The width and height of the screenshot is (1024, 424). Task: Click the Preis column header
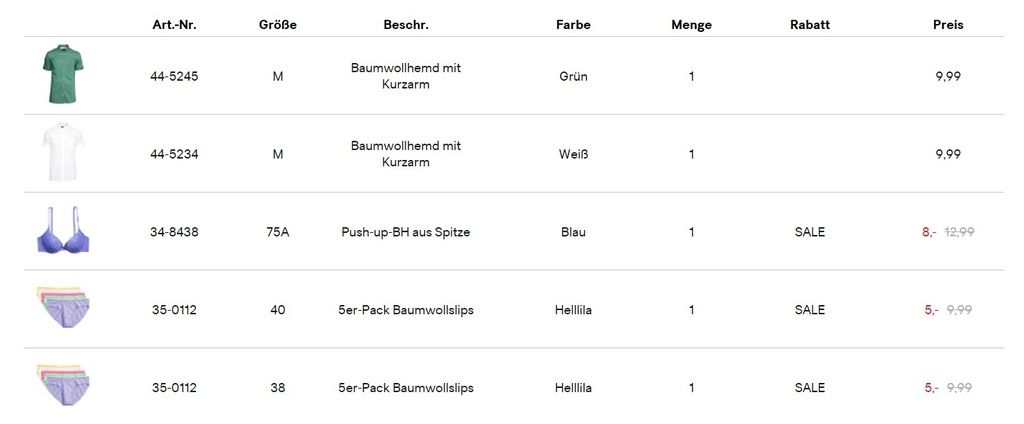coord(948,25)
